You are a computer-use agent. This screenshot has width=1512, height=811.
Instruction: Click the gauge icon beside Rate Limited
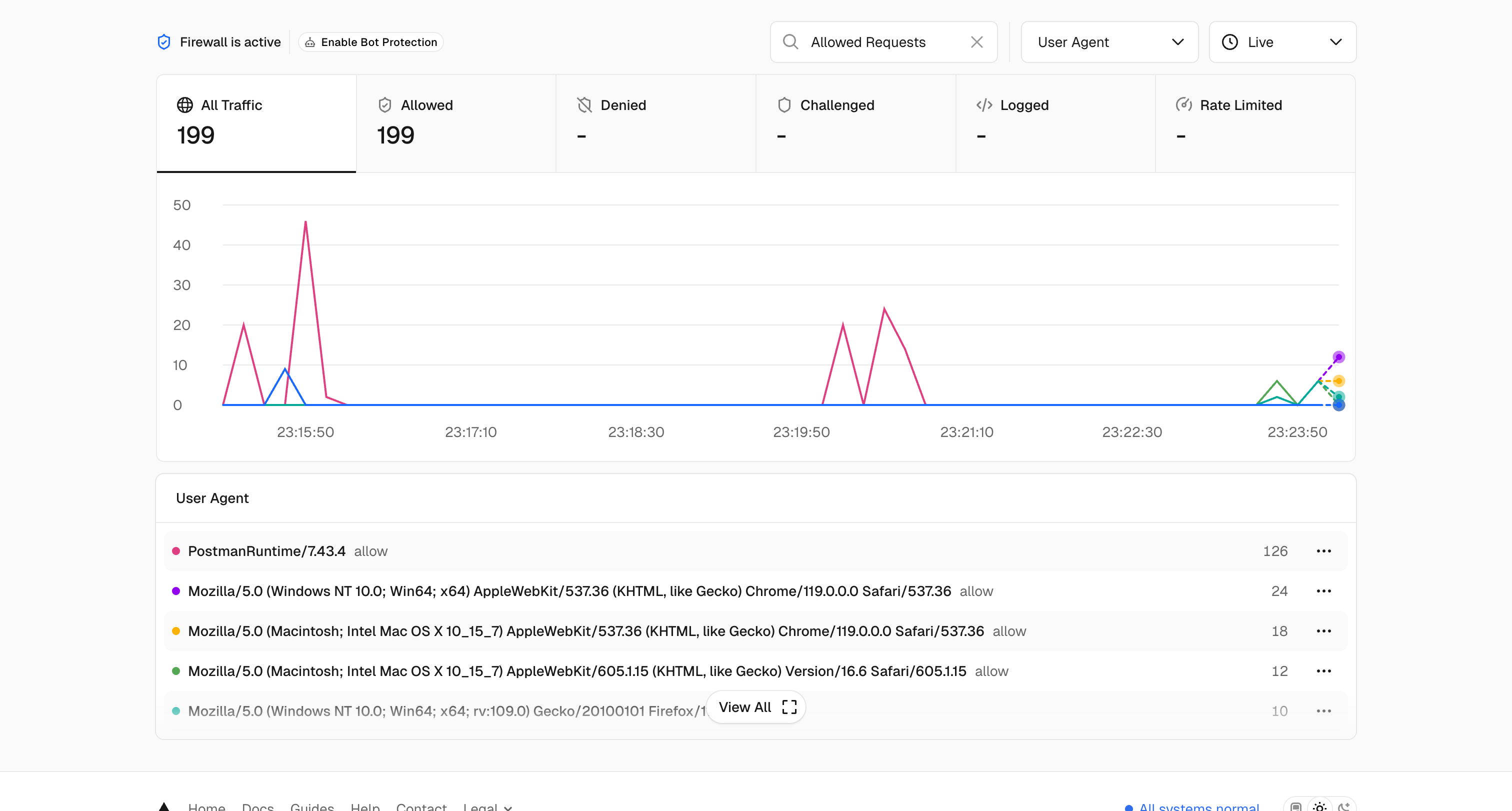click(x=1184, y=105)
